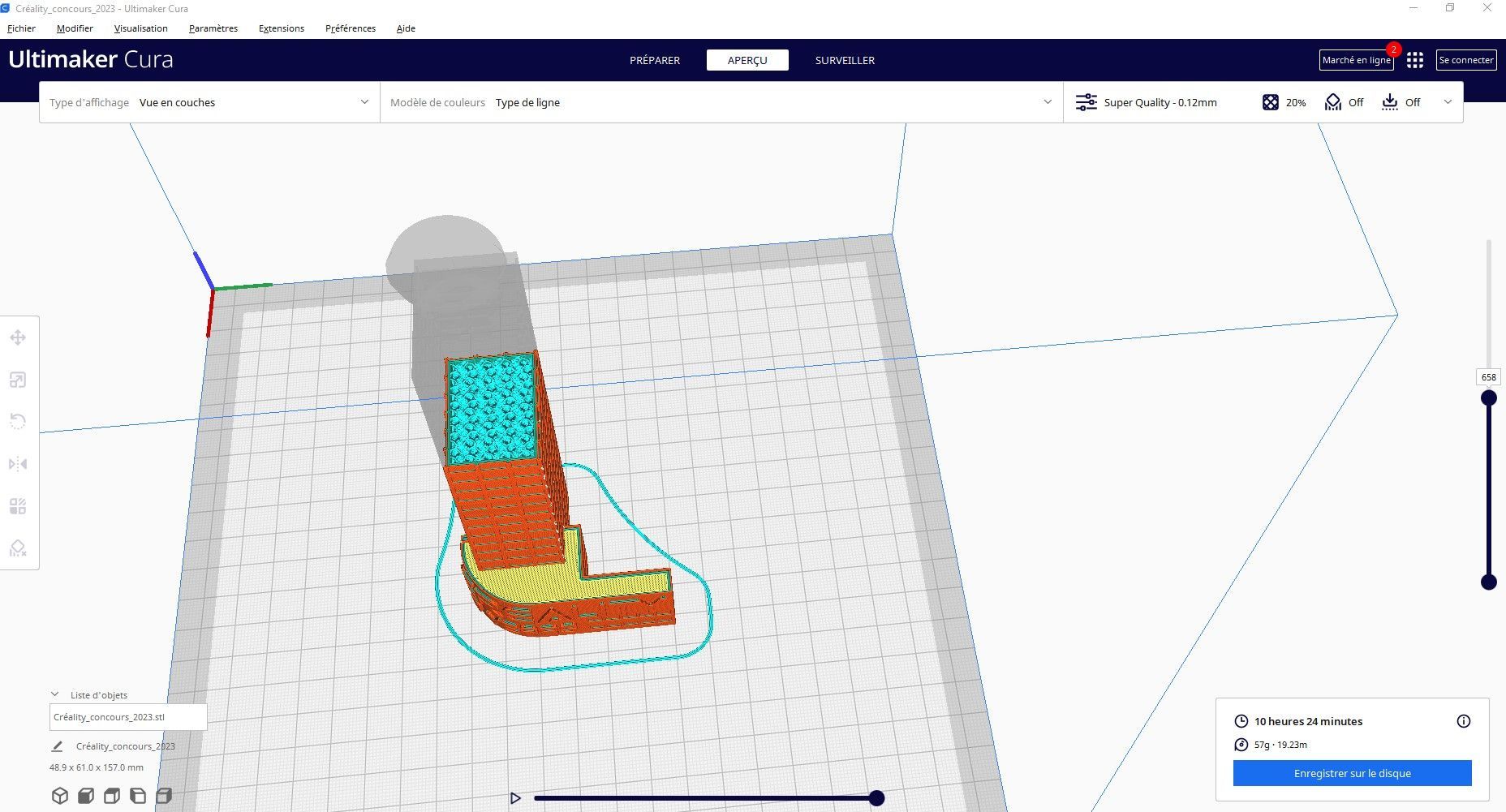
Task: Click the pencil icon to rename job
Action: click(x=57, y=746)
